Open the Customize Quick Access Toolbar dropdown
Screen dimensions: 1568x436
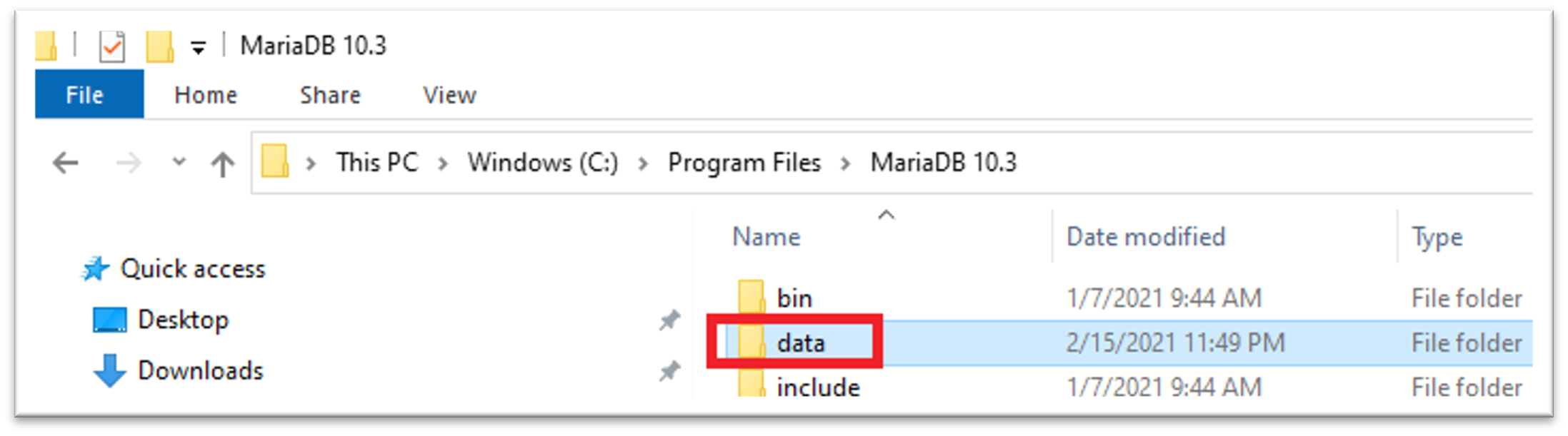coord(199,48)
